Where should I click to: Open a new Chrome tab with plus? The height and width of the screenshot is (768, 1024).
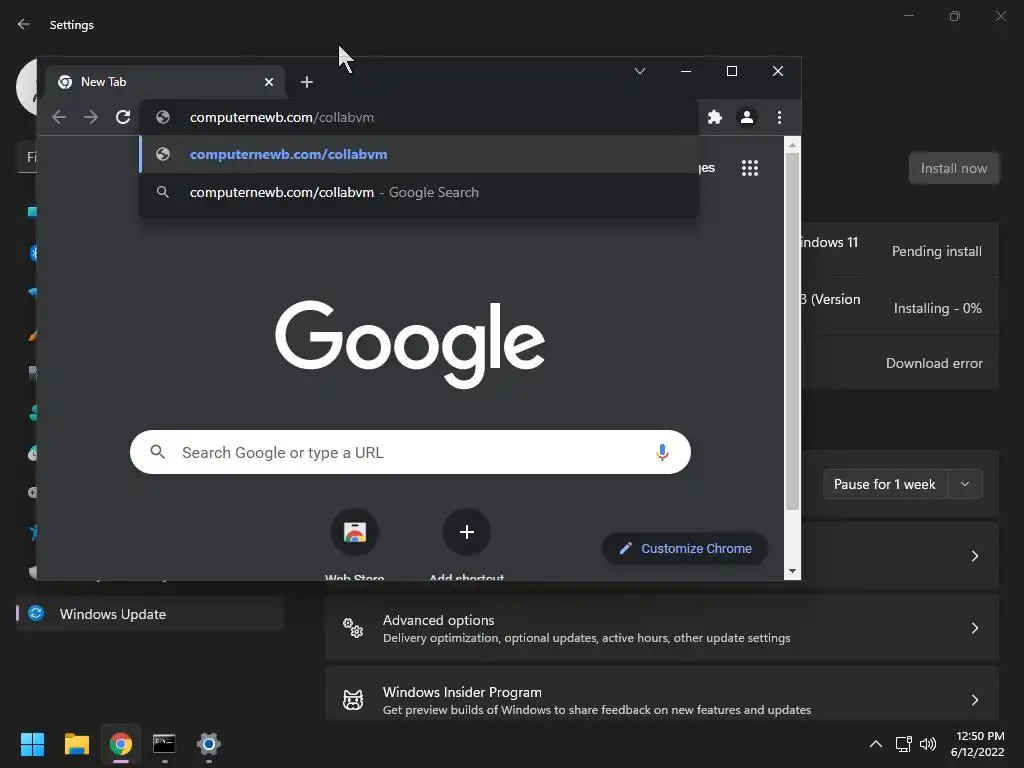(x=307, y=82)
